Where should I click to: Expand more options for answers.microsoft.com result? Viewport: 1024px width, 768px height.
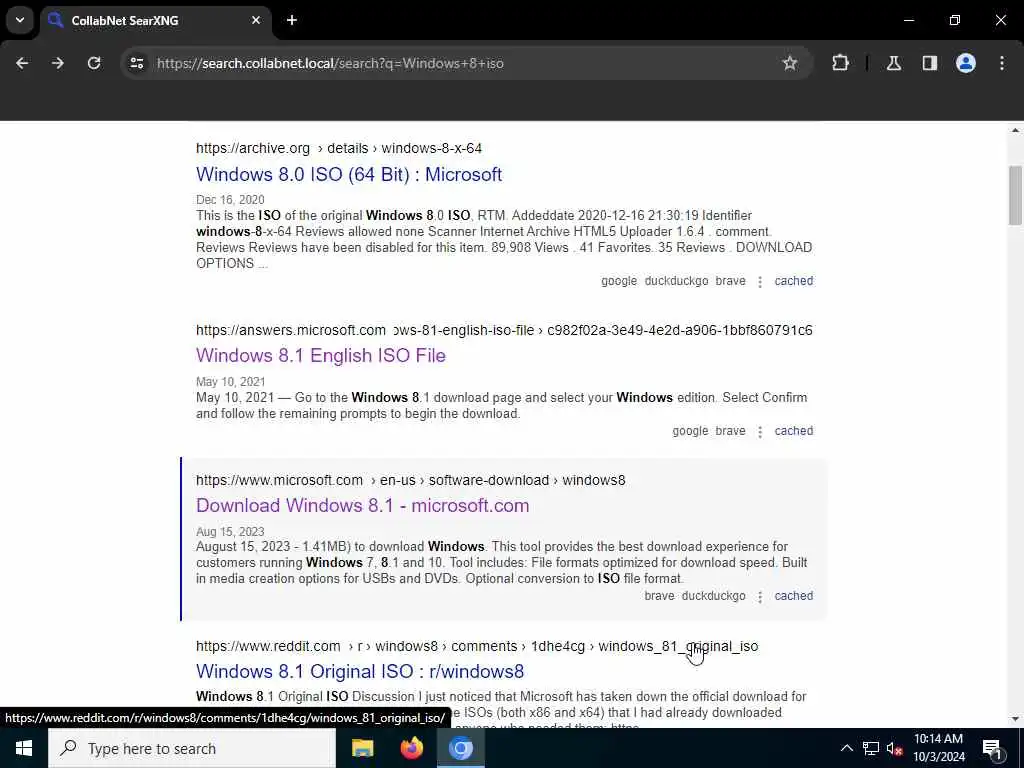click(760, 432)
